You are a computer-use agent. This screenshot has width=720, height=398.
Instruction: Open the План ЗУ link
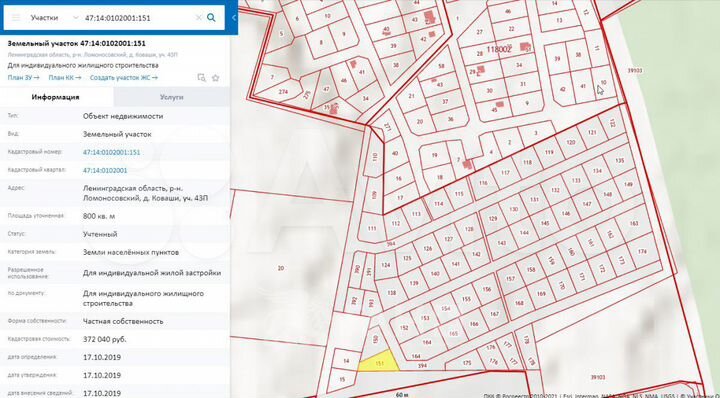(23, 78)
